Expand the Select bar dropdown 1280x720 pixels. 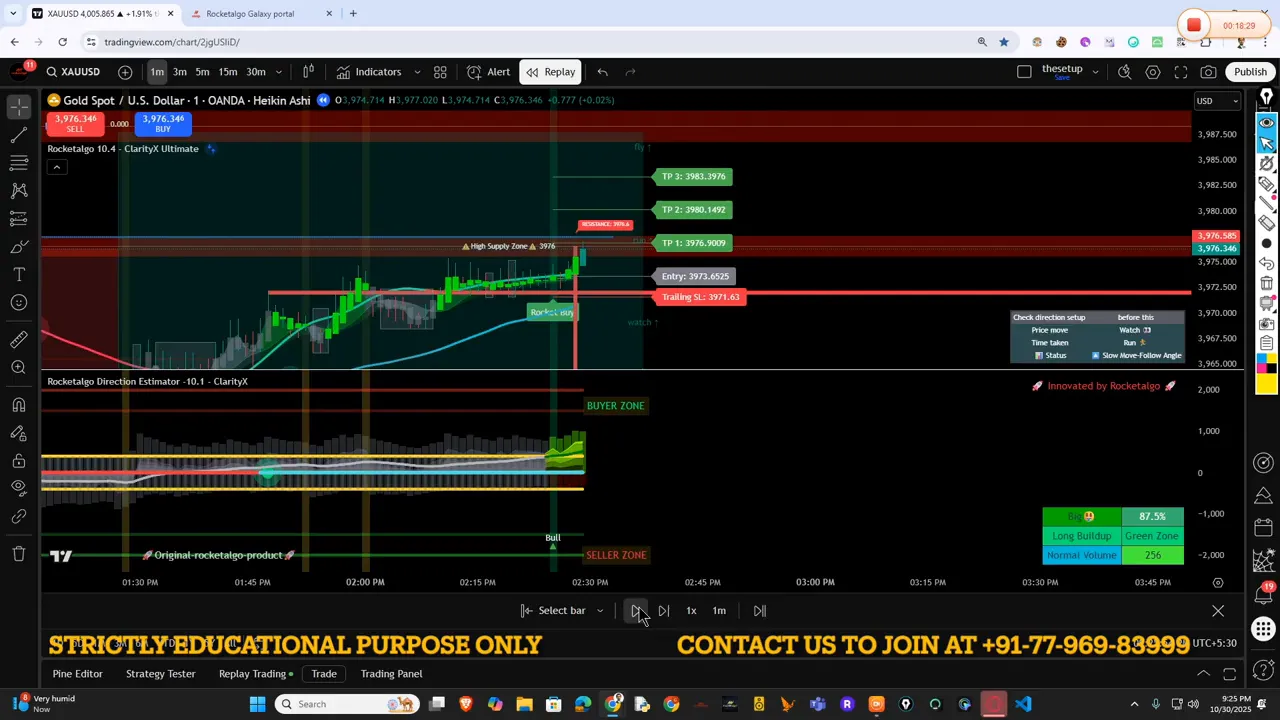(x=600, y=611)
